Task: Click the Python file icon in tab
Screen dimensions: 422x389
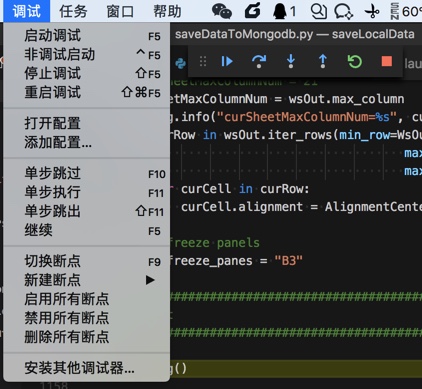Action: pyautogui.click(x=180, y=63)
